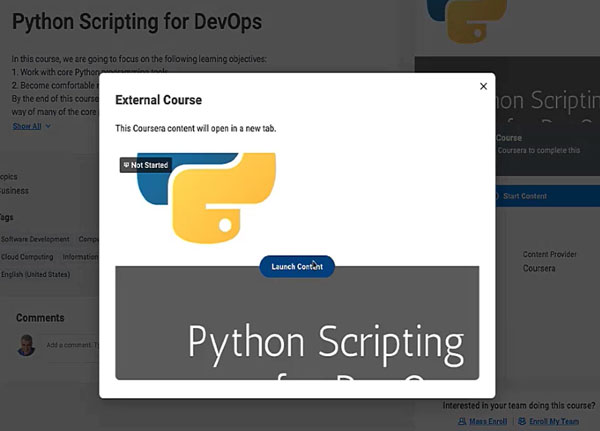Click the Coursera content provider name

point(539,268)
